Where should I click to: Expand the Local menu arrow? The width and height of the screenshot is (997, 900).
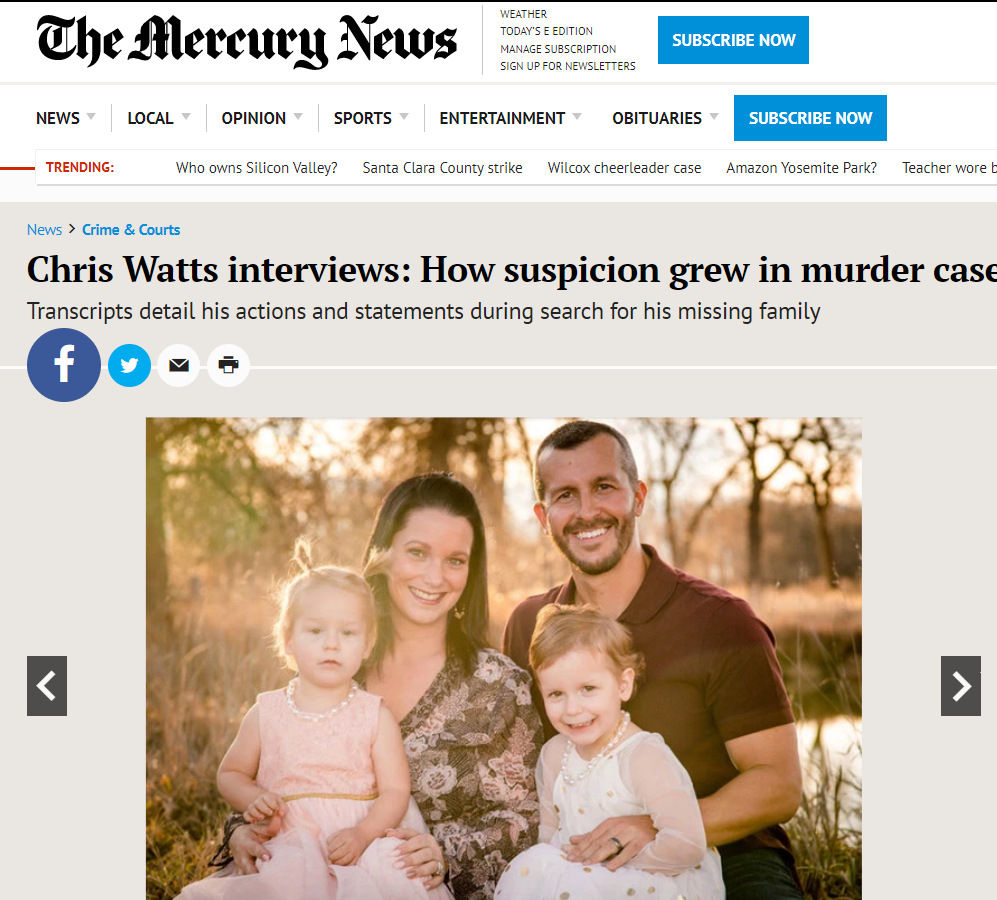pyautogui.click(x=186, y=116)
